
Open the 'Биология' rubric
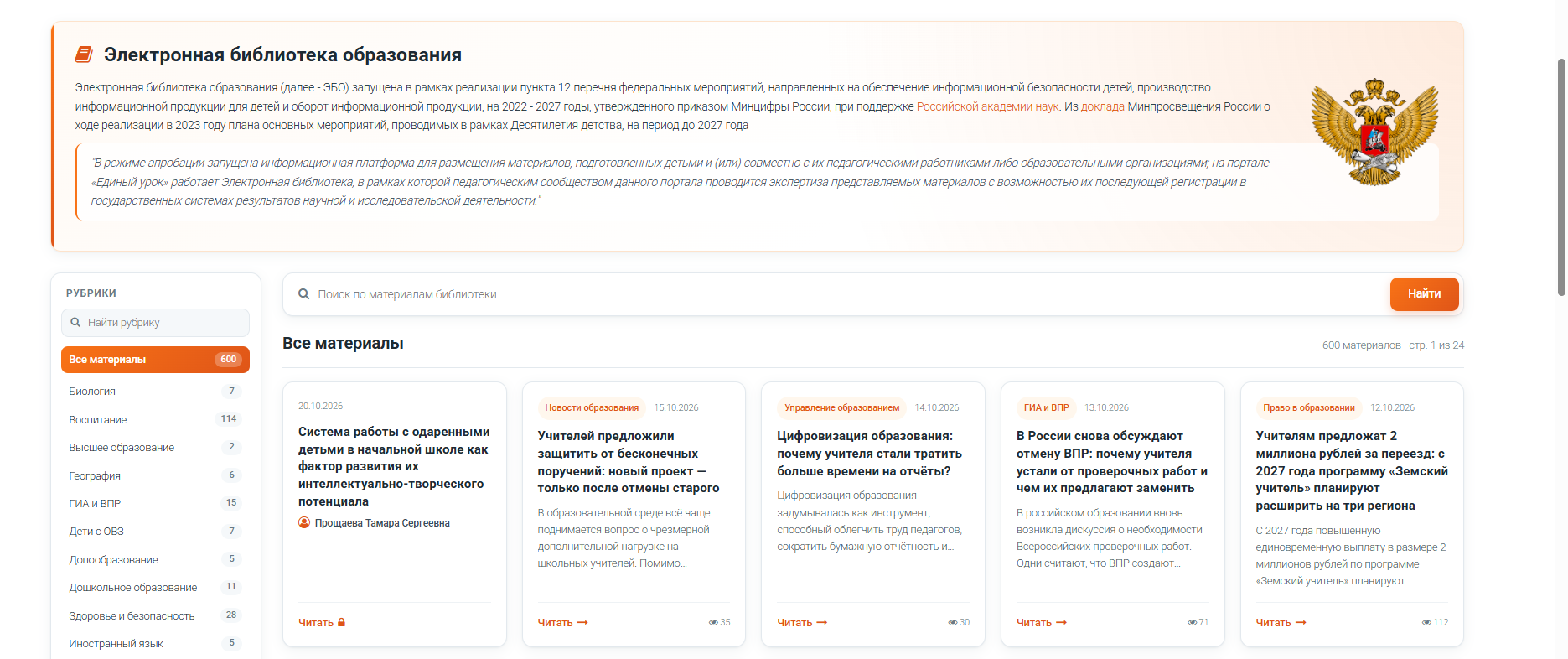155,392
